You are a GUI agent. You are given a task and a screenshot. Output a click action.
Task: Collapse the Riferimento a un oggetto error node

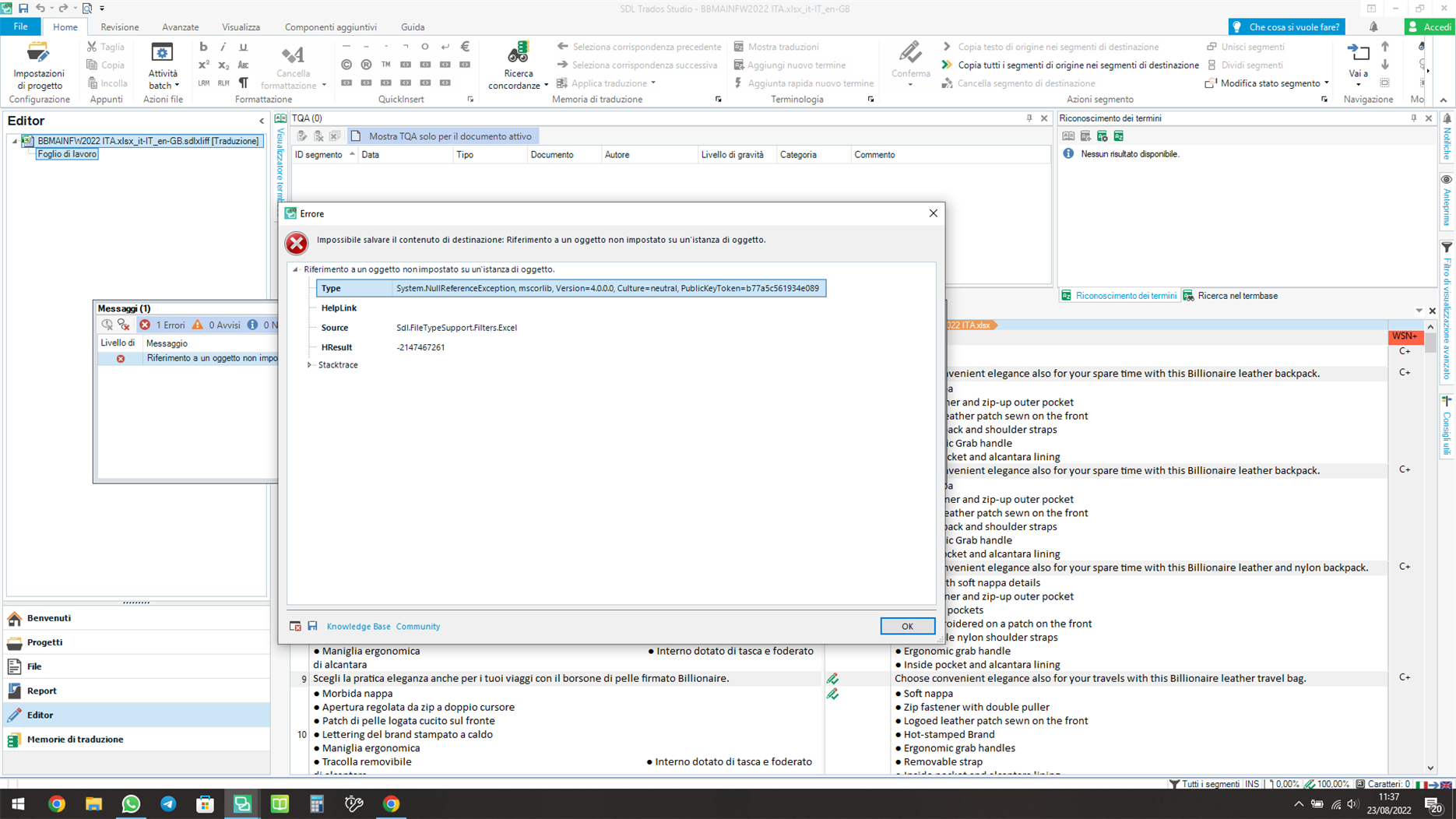click(296, 269)
